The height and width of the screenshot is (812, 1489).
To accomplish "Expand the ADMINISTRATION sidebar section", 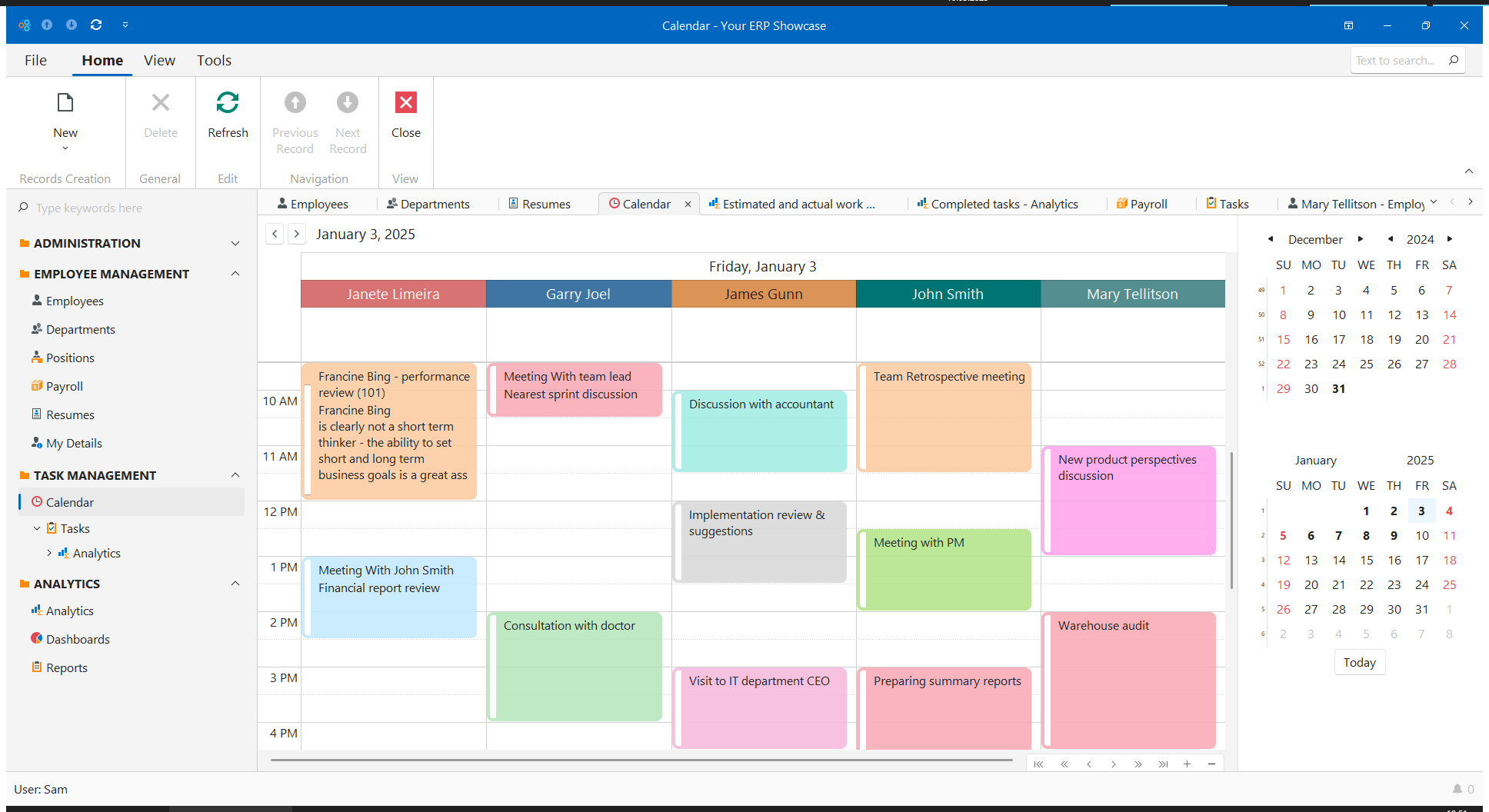I will (x=235, y=243).
